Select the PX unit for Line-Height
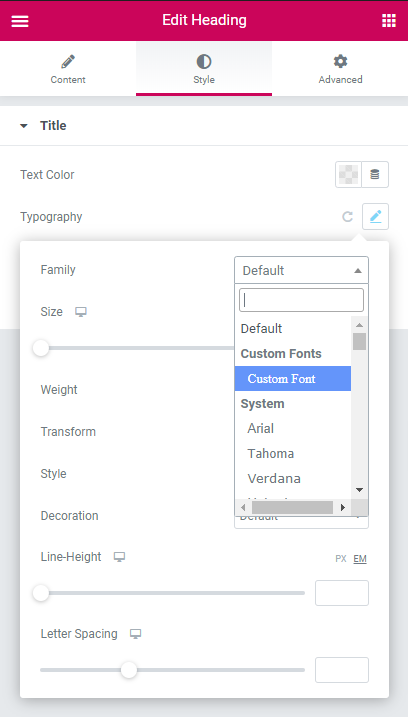The height and width of the screenshot is (717, 408). coord(341,559)
